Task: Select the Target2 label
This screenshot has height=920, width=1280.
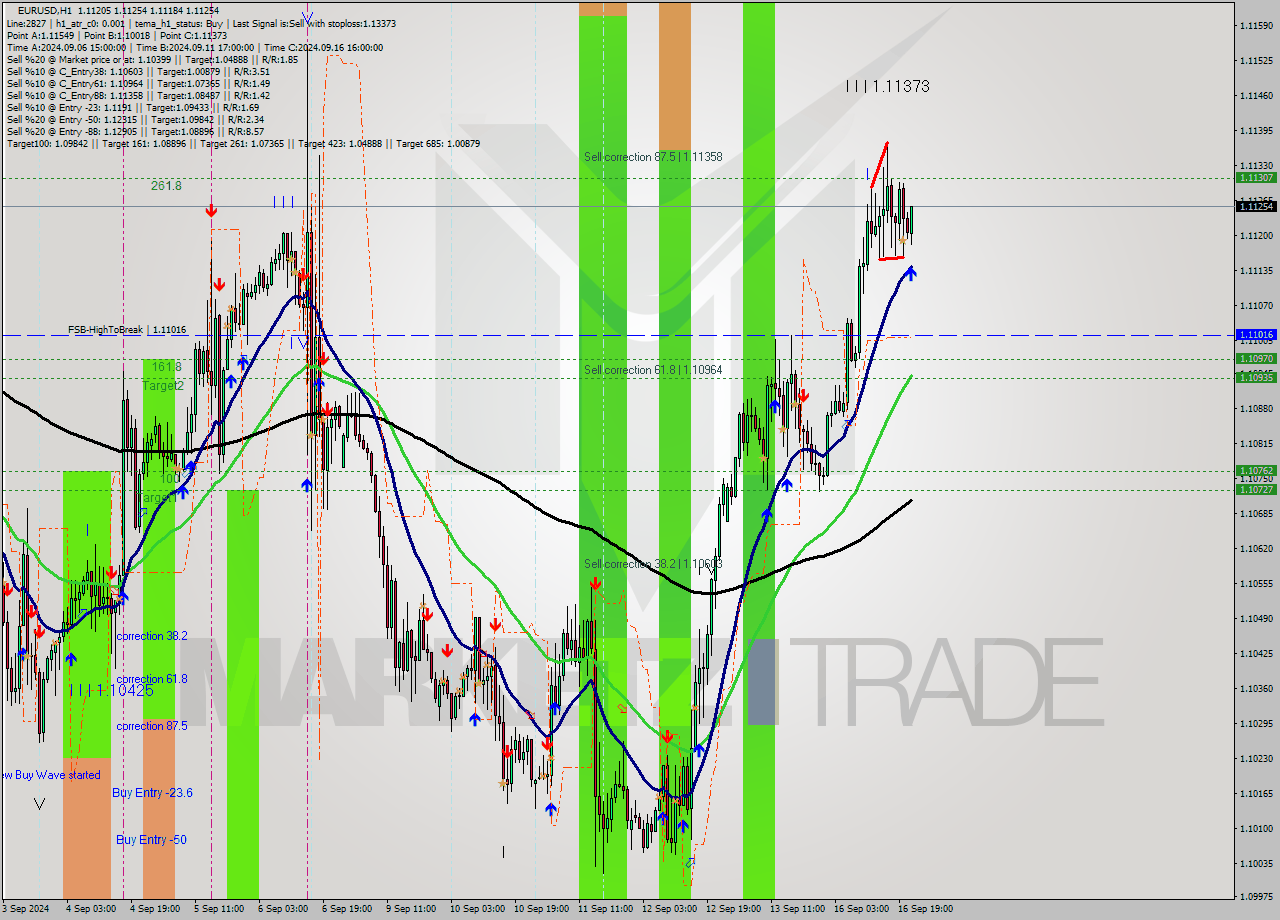Action: click(163, 386)
